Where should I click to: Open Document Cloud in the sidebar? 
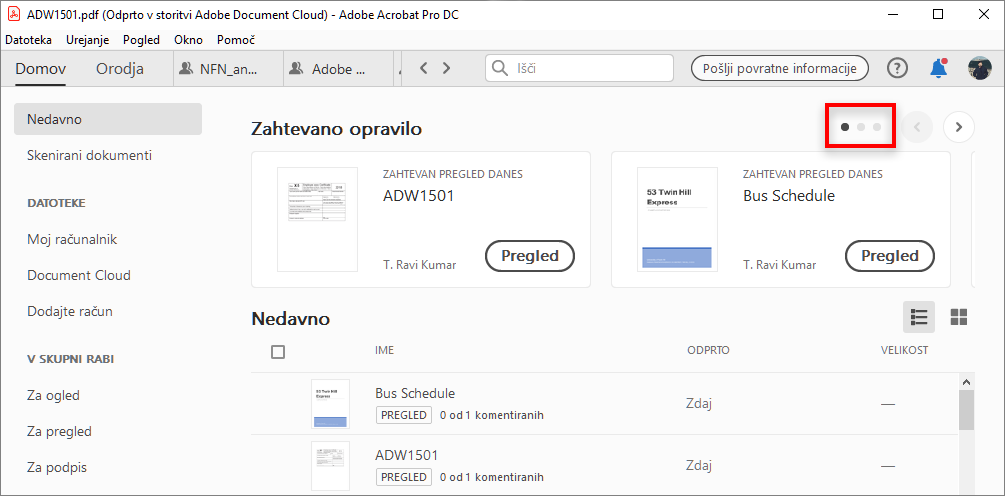[79, 275]
